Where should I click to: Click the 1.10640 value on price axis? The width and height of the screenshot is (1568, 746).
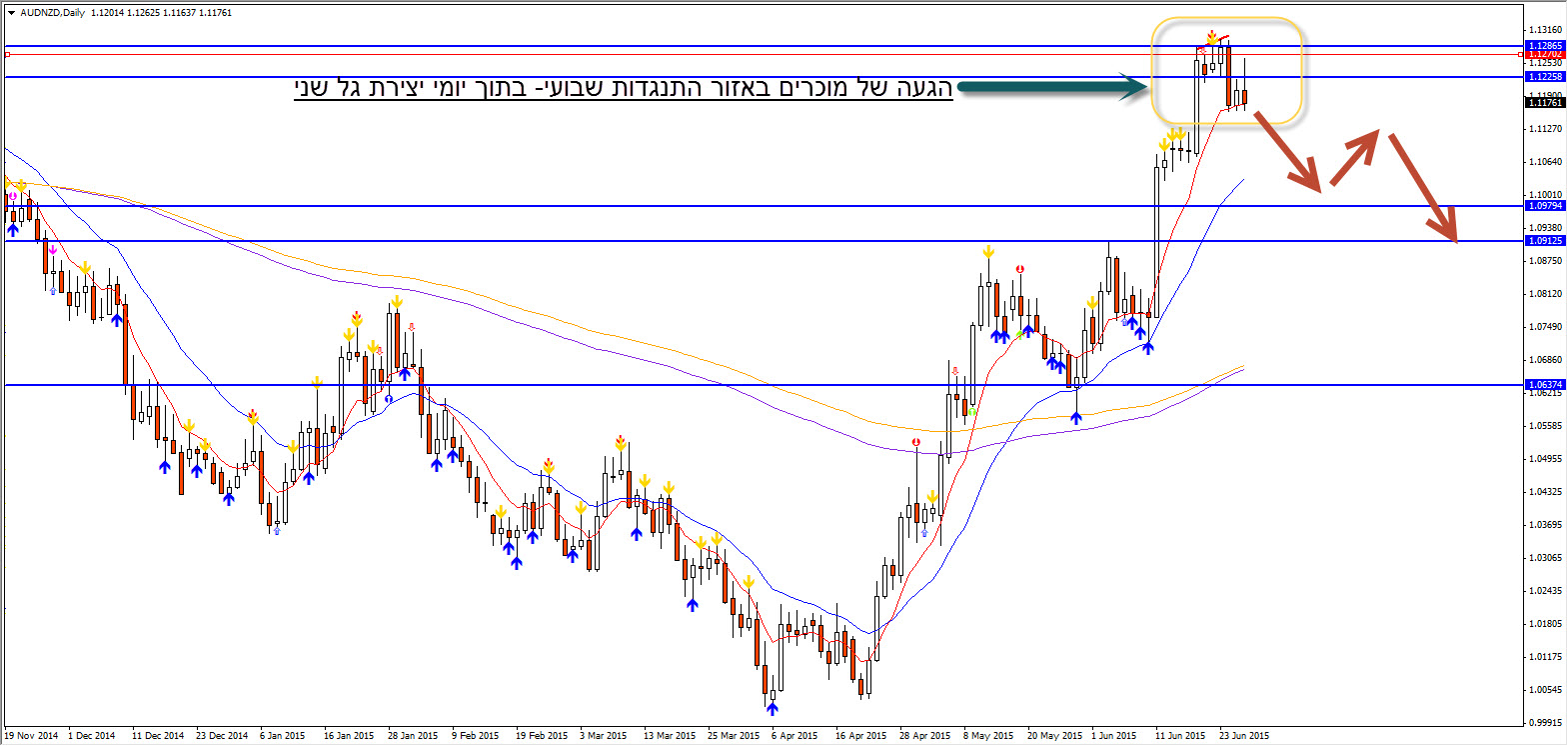1545,162
